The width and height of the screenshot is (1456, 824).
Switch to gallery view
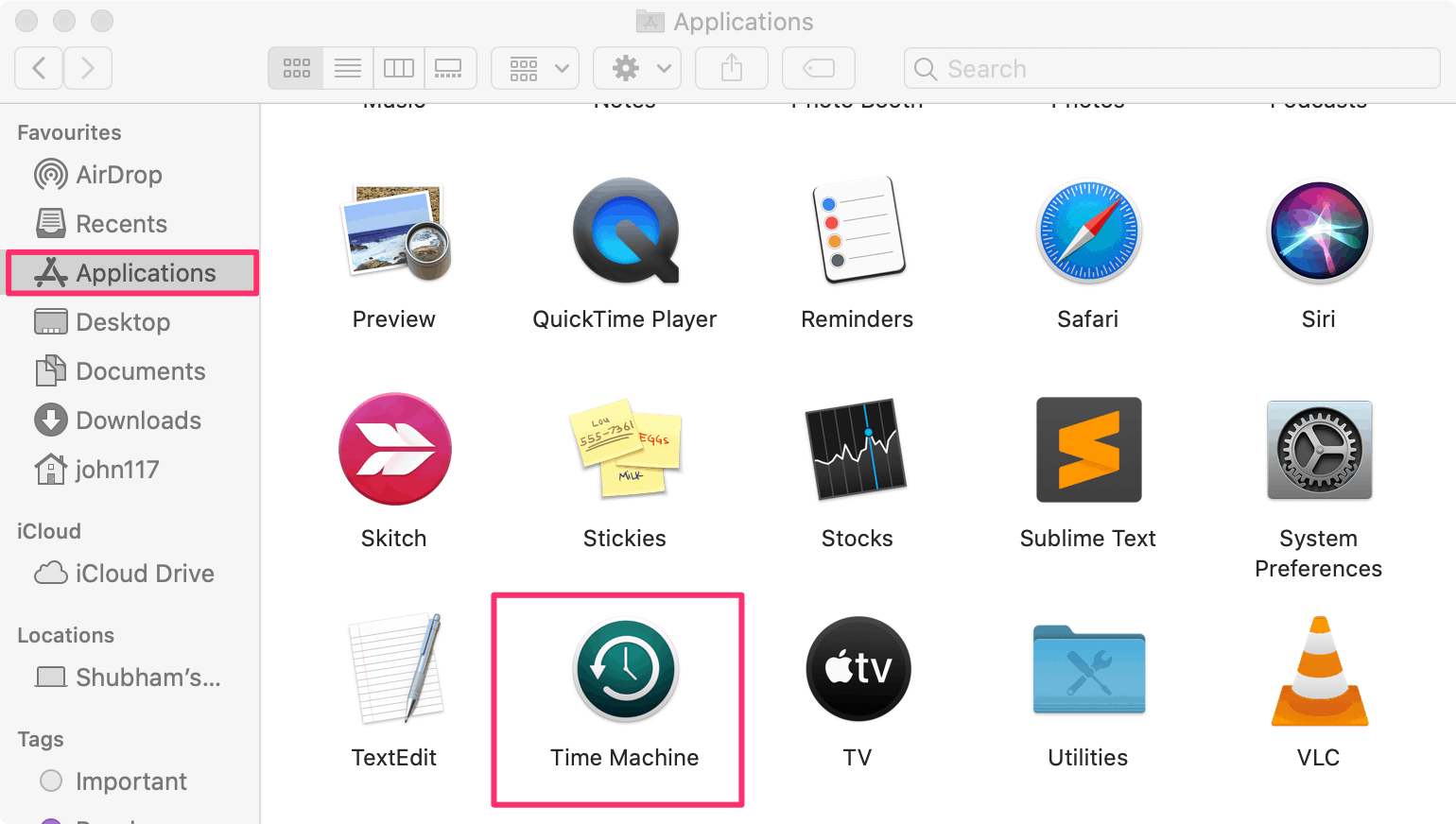[x=450, y=67]
